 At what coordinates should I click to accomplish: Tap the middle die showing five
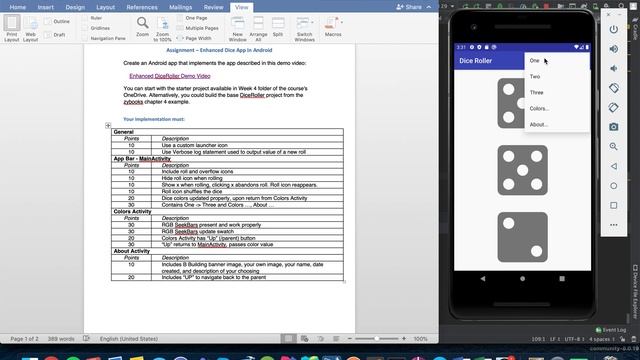click(522, 170)
